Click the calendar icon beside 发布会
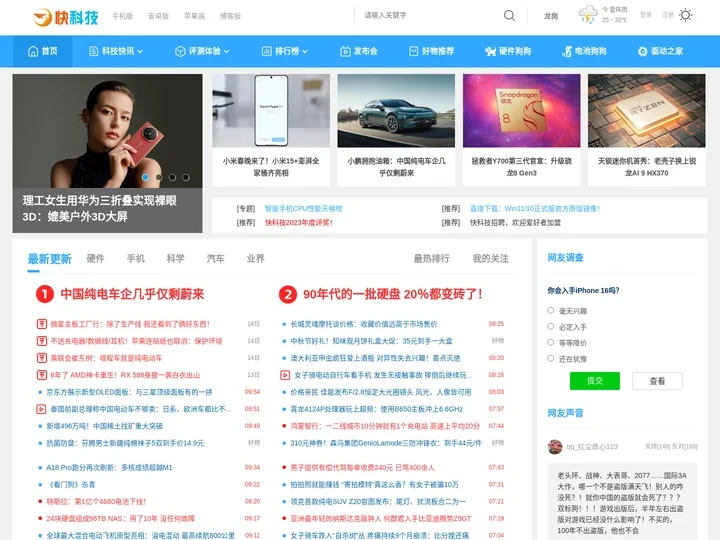Image resolution: width=720 pixels, height=540 pixels. pos(345,51)
